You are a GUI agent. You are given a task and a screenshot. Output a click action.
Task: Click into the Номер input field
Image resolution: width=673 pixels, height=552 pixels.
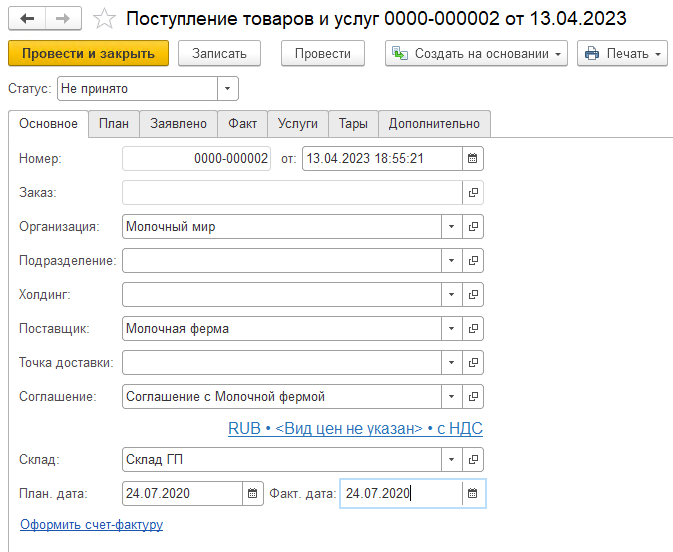click(196, 158)
